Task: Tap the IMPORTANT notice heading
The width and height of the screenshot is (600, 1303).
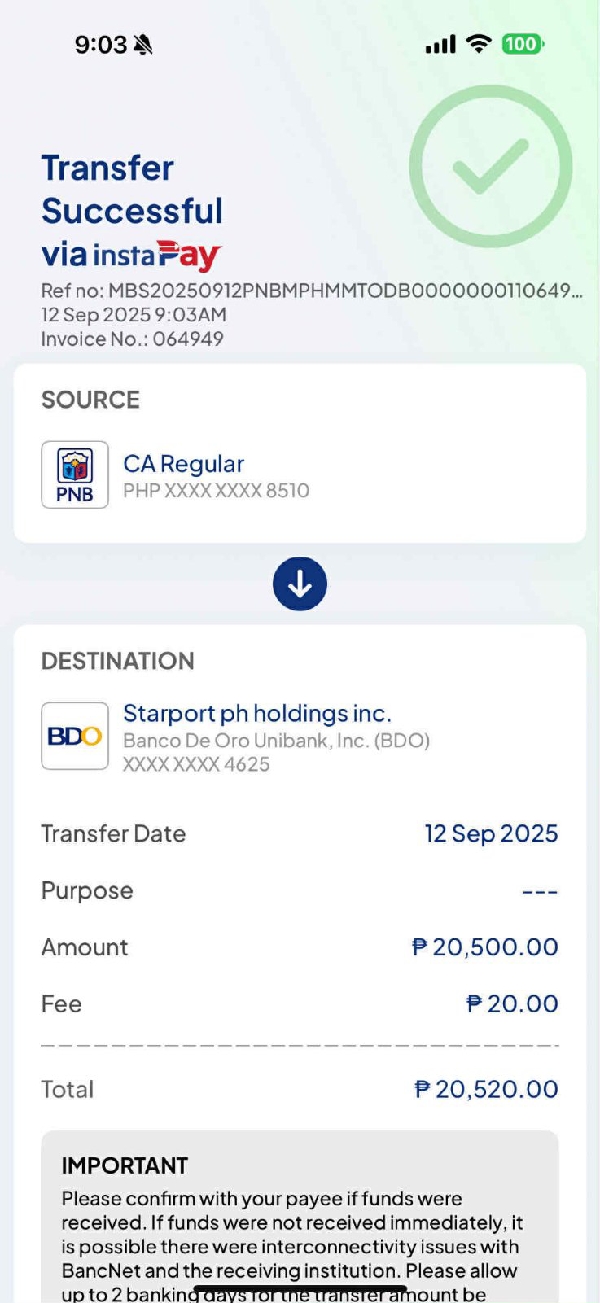Action: [x=125, y=1166]
